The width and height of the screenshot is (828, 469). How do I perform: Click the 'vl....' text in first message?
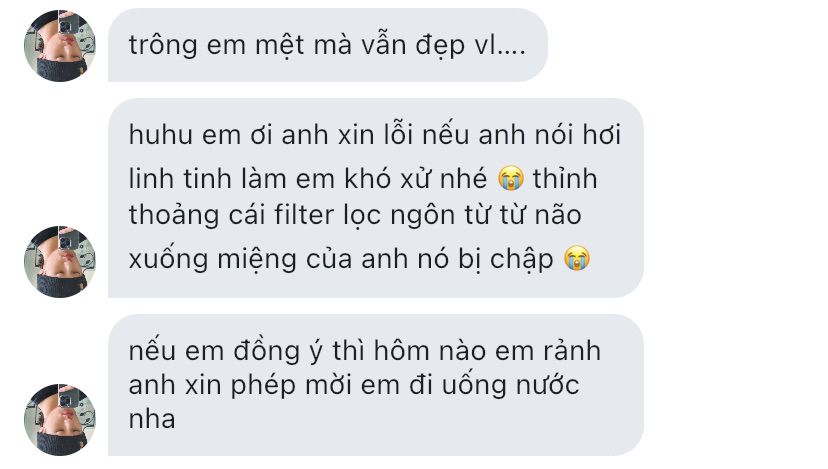(500, 45)
